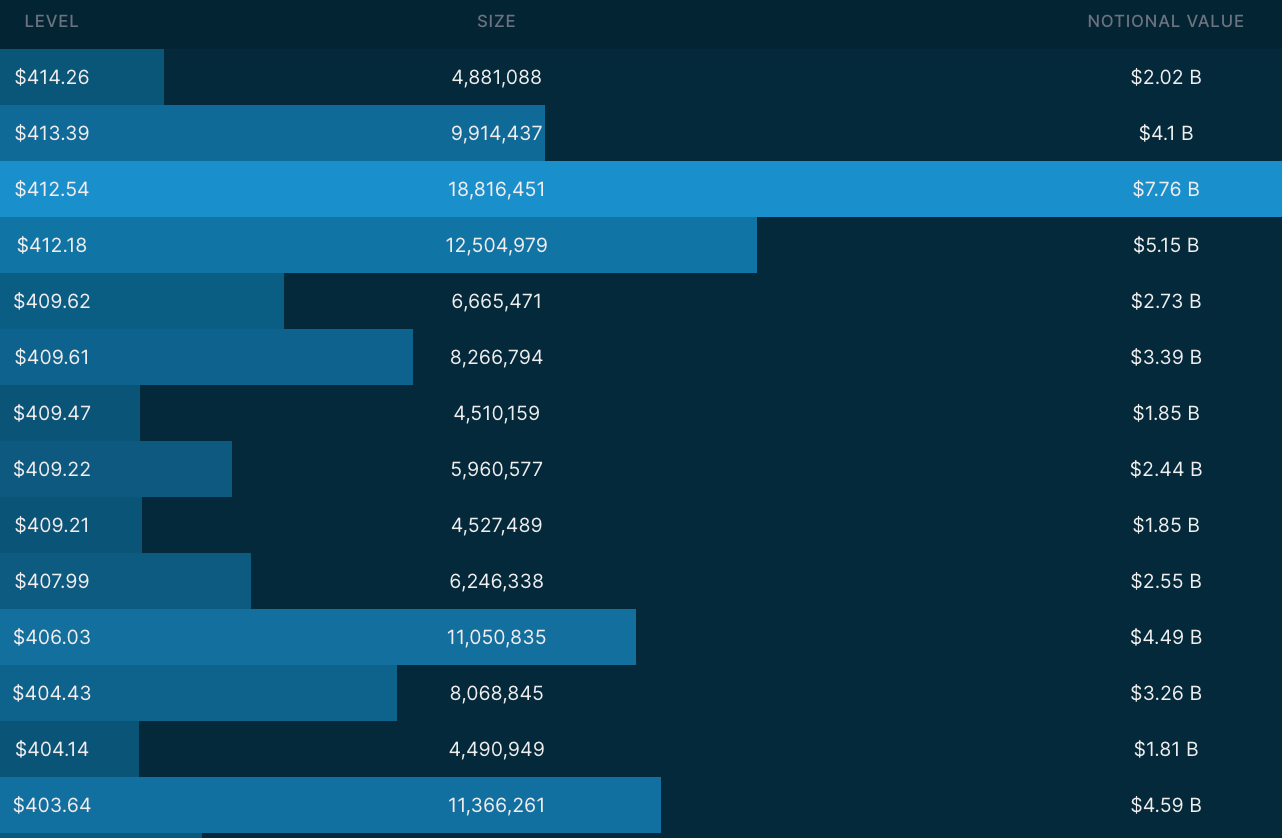Select the $409.47 level cell
Screen dimensions: 1282x838
pyautogui.click(x=52, y=413)
